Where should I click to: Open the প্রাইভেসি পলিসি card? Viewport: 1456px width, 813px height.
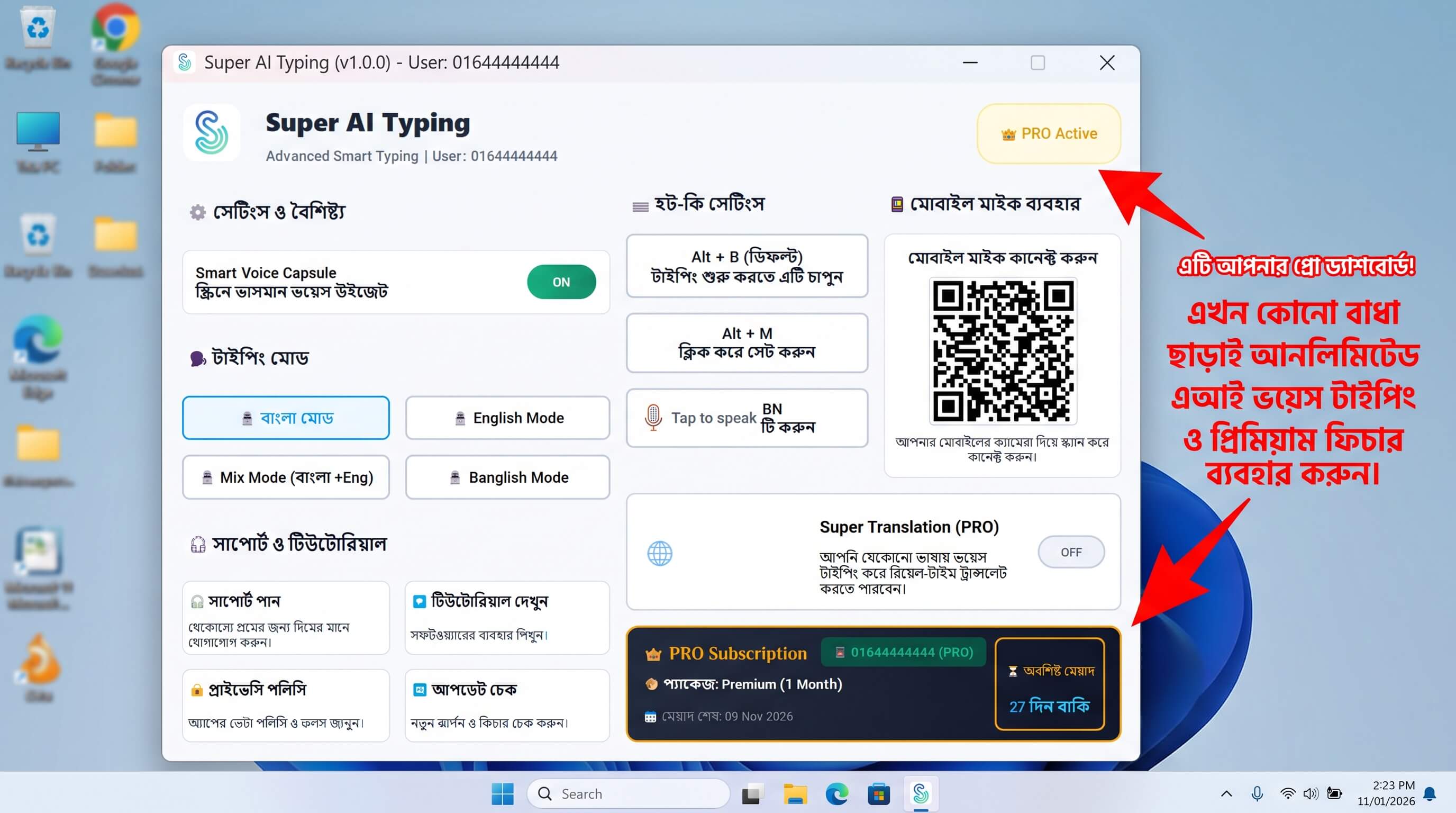[286, 705]
